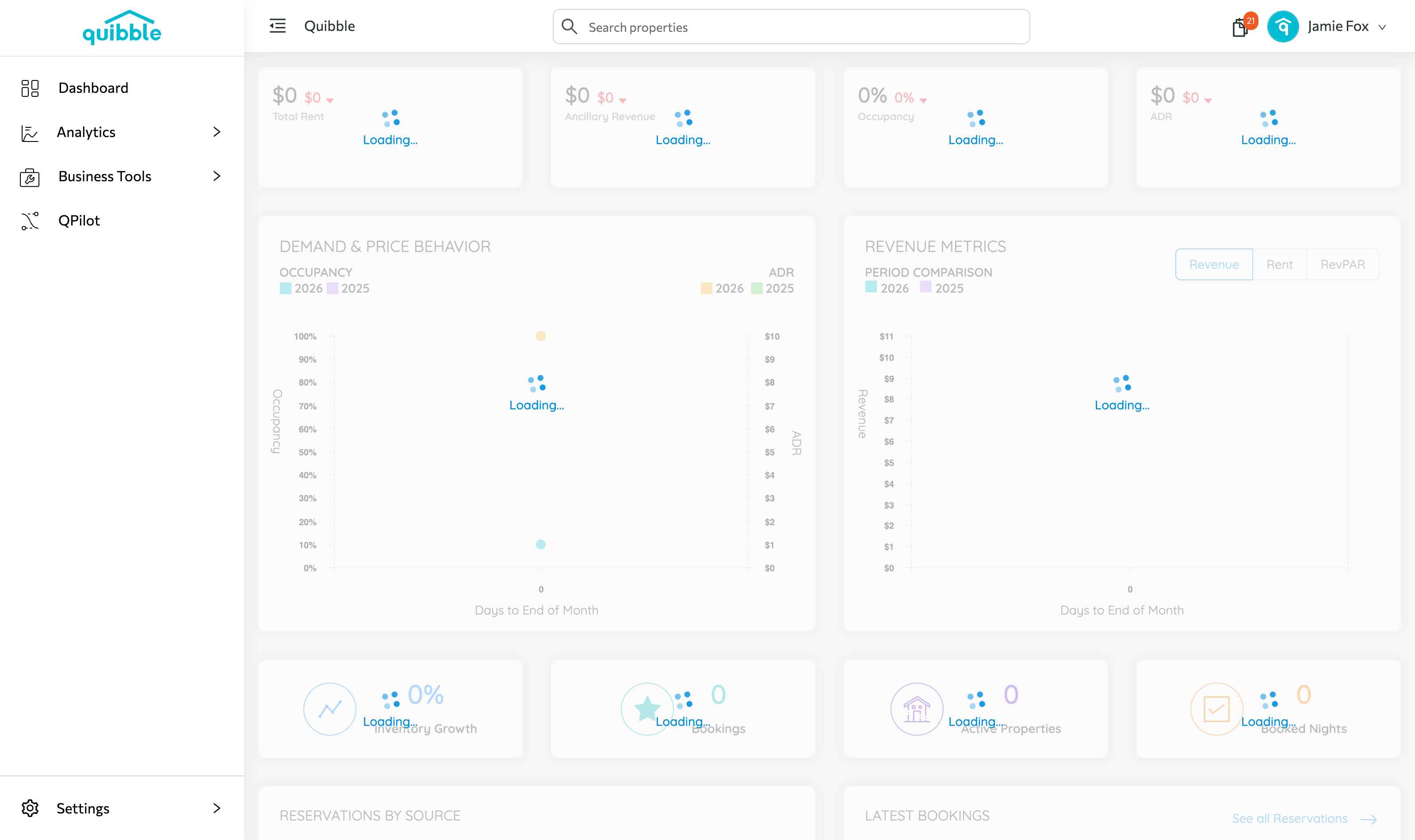Click the Total Rent label
1415x840 pixels.
[x=298, y=117]
